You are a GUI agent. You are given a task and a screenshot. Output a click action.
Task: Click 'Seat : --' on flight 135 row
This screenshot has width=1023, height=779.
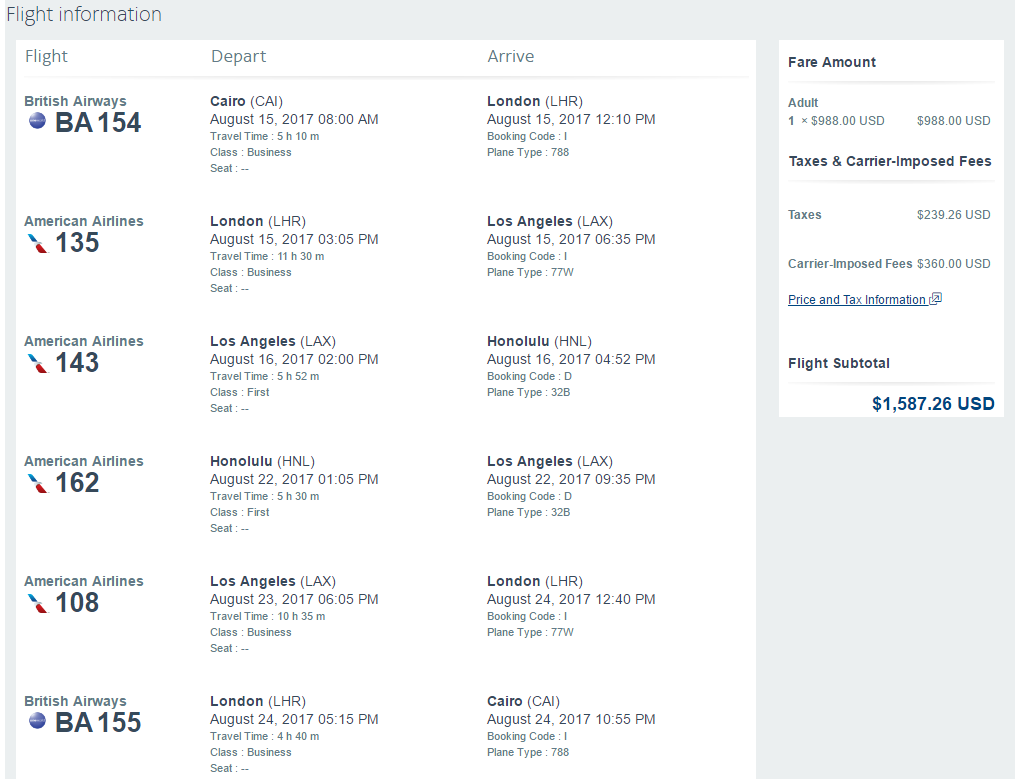pyautogui.click(x=229, y=288)
